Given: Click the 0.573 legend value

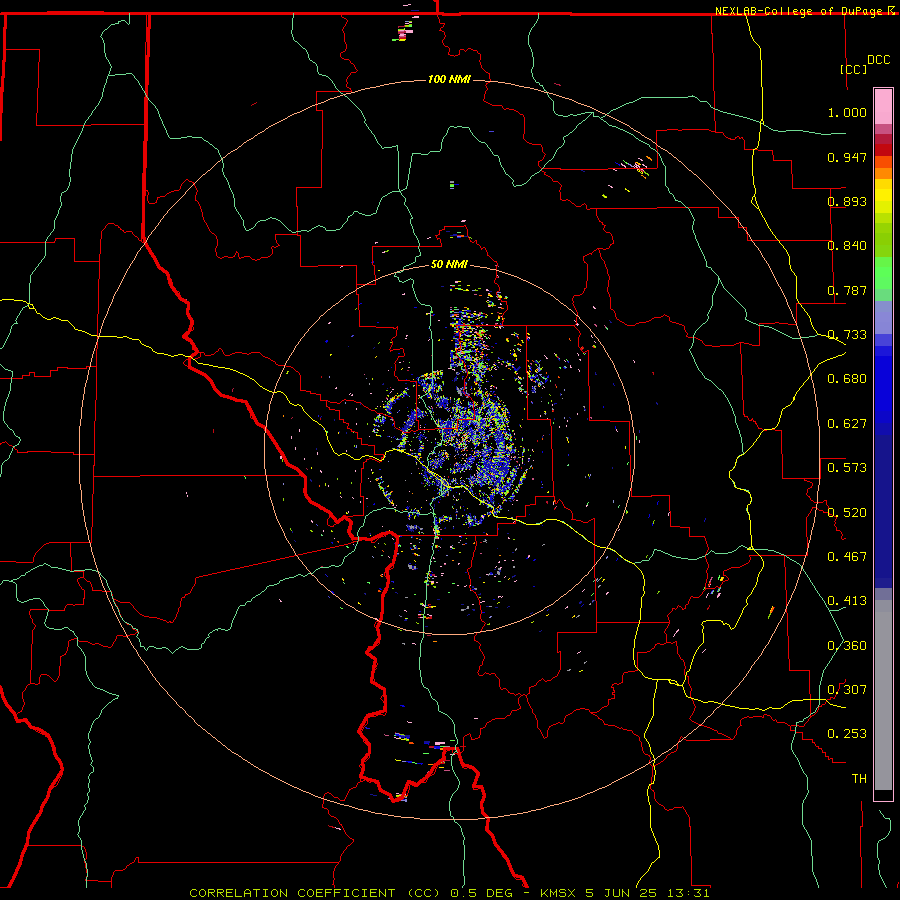Looking at the screenshot, I should coord(847,468).
